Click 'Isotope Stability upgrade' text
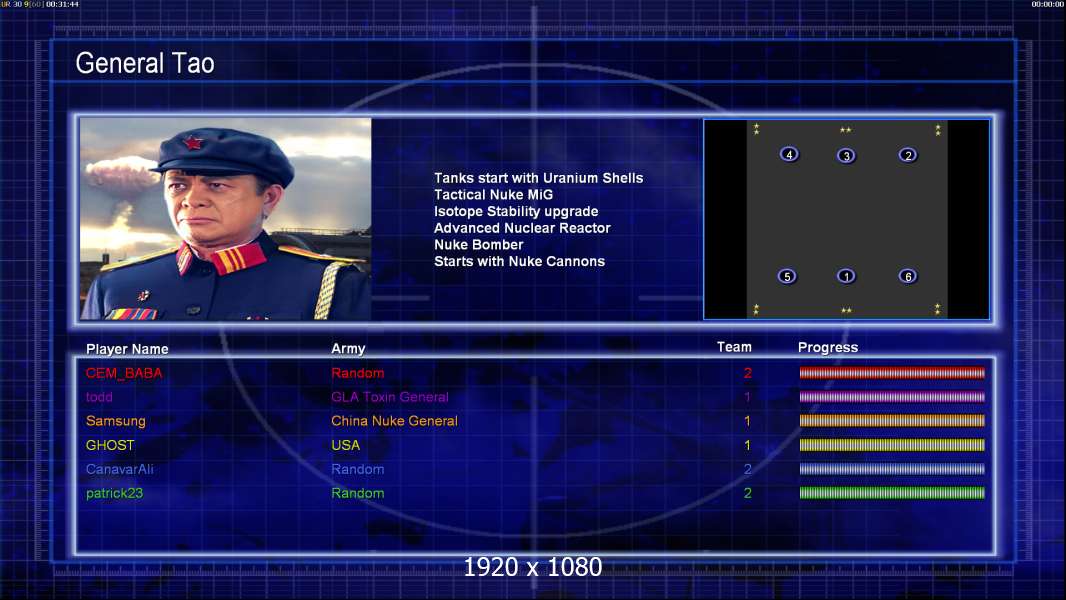Viewport: 1066px width, 600px height. point(516,211)
